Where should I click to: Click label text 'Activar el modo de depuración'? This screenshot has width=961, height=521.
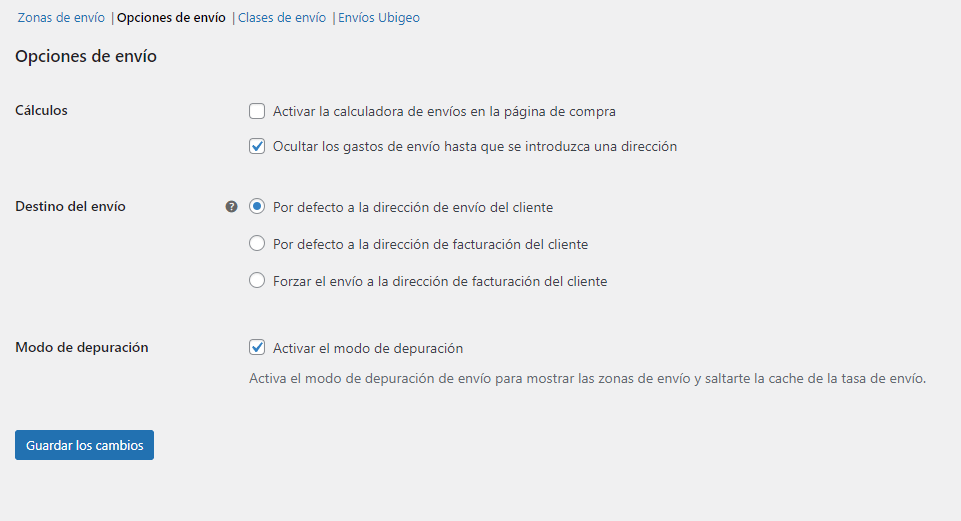tap(368, 348)
